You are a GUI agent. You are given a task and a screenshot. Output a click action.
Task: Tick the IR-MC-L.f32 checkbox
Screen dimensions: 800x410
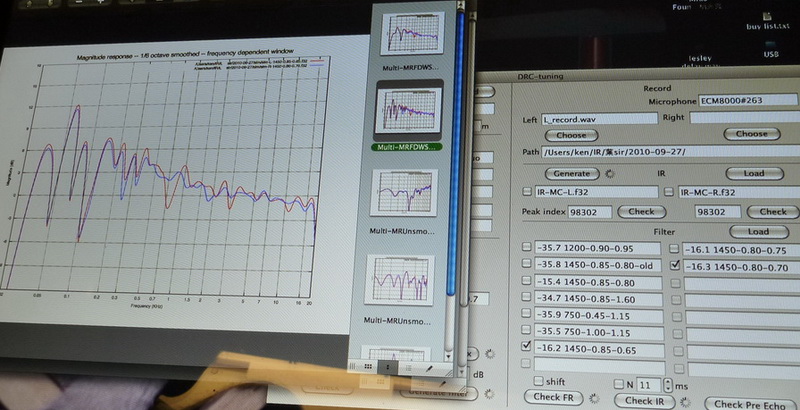(x=527, y=191)
